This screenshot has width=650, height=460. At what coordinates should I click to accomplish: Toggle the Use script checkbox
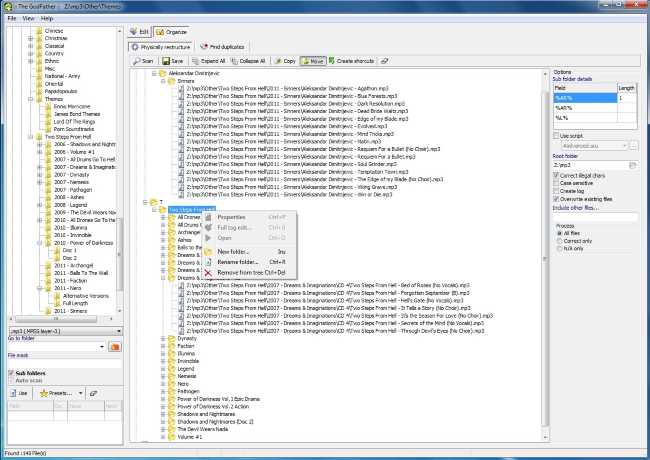(557, 135)
